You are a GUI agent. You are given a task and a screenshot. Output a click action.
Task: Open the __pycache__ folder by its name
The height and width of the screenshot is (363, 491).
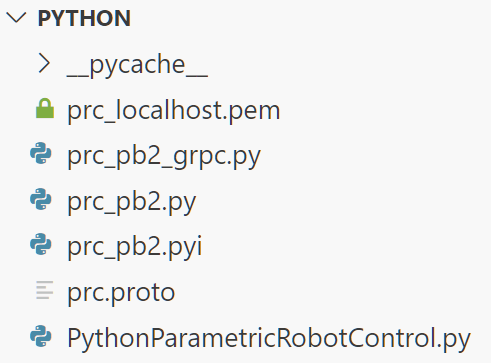click(137, 65)
